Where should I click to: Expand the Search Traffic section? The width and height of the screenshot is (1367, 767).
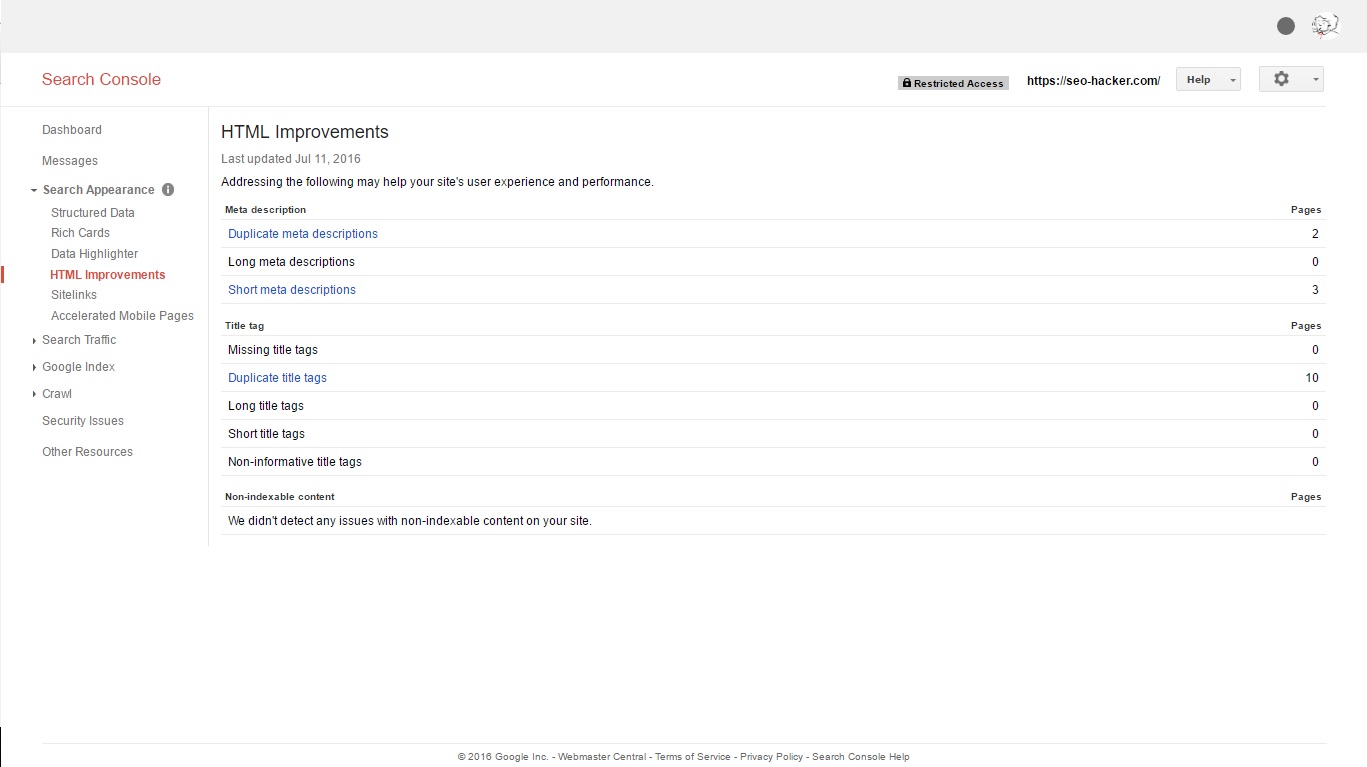(79, 340)
